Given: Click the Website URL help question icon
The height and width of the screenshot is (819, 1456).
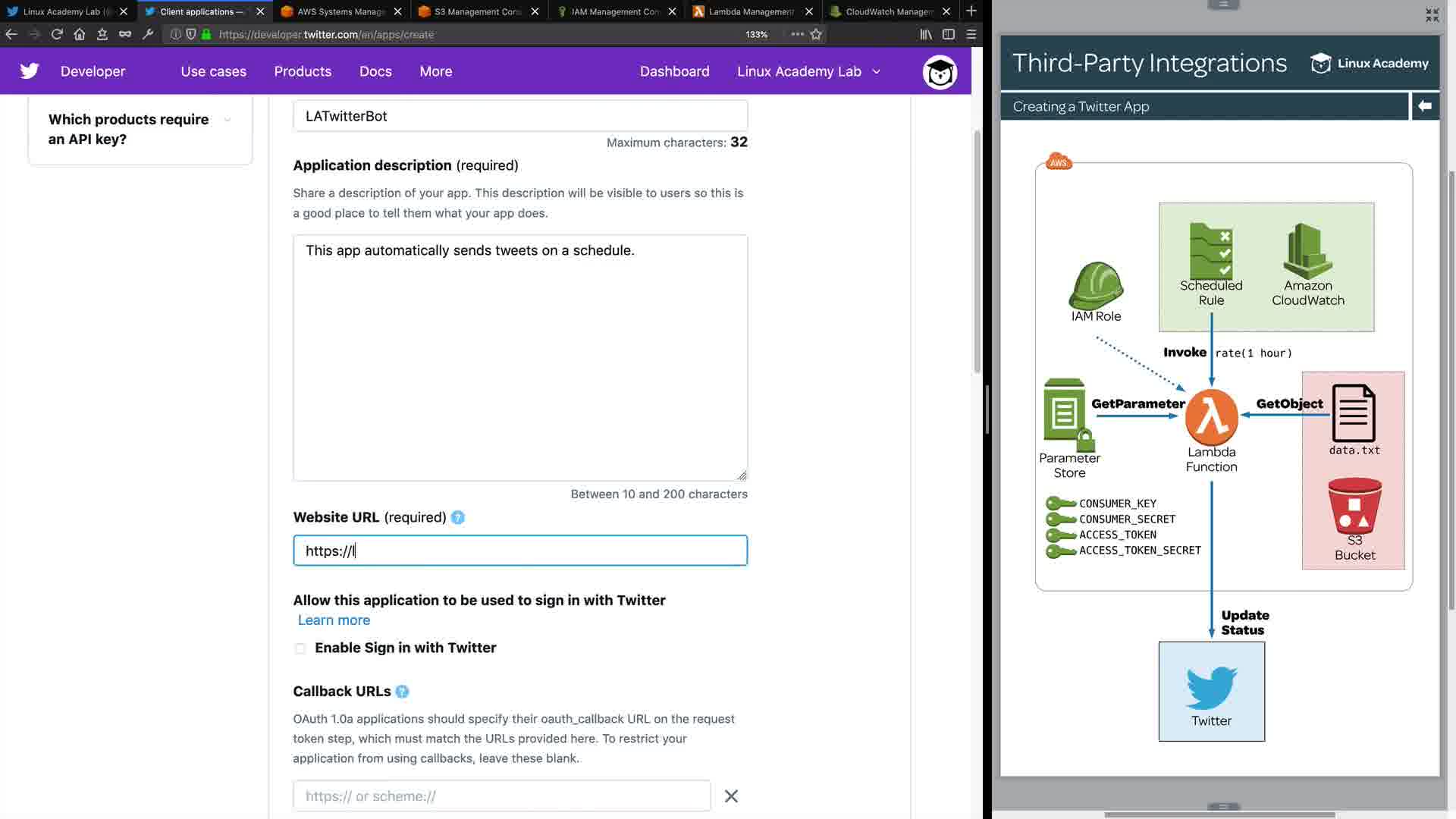Looking at the screenshot, I should pyautogui.click(x=457, y=517).
